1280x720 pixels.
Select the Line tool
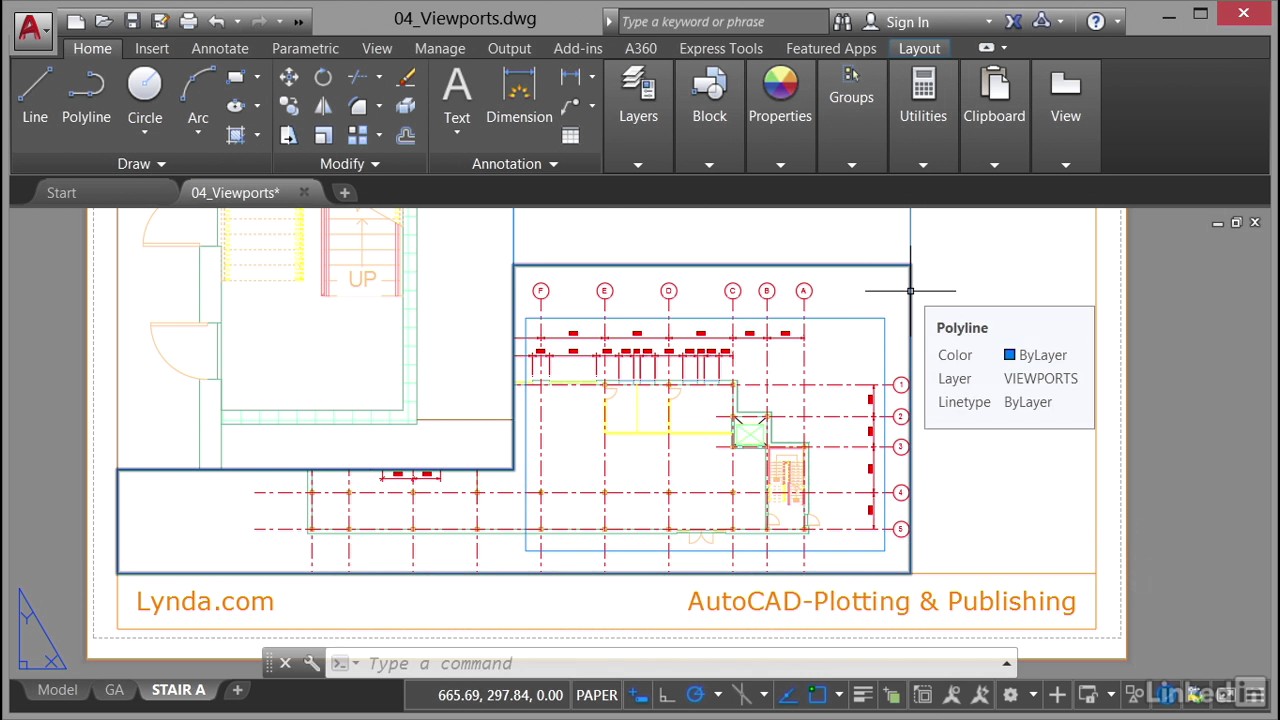pos(35,97)
